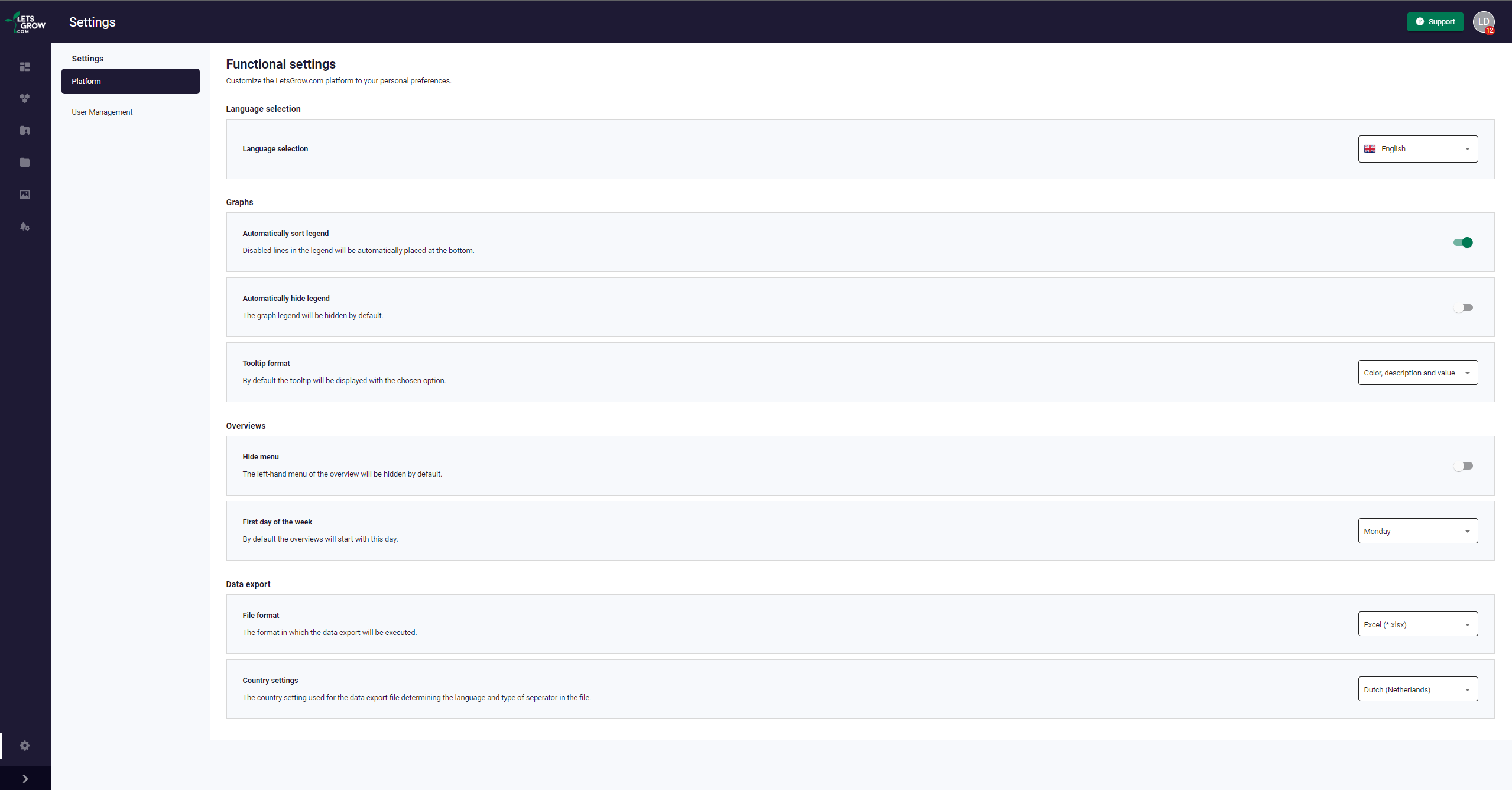Enable the Automatically hide legend toggle

coord(1463,307)
